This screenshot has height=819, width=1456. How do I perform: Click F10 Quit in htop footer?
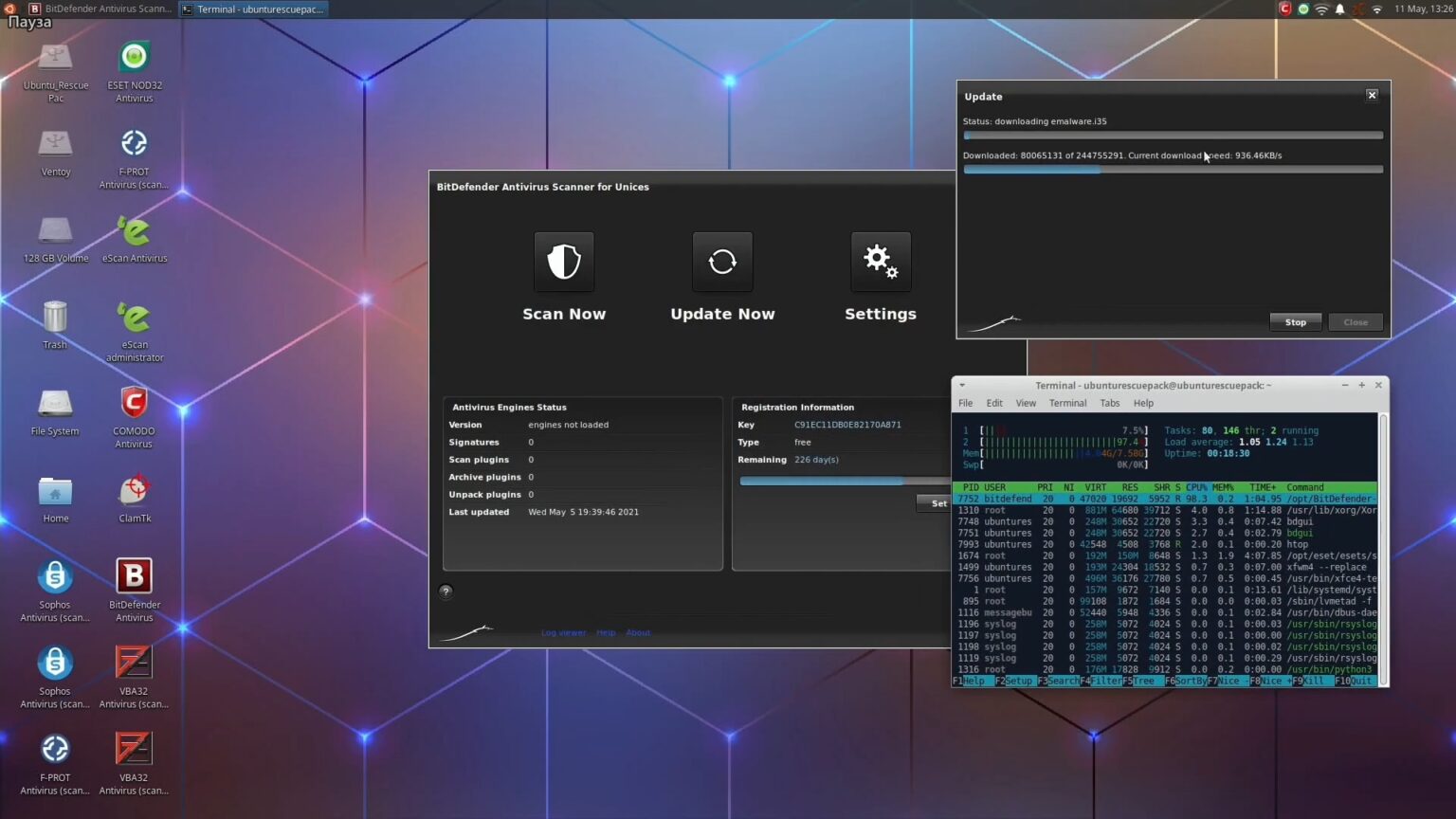(x=1354, y=681)
